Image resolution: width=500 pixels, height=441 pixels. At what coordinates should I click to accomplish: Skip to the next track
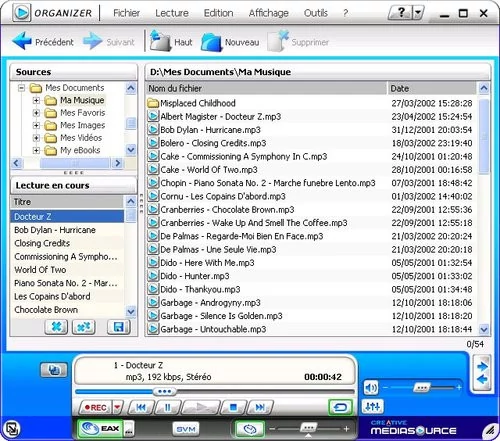[260, 407]
